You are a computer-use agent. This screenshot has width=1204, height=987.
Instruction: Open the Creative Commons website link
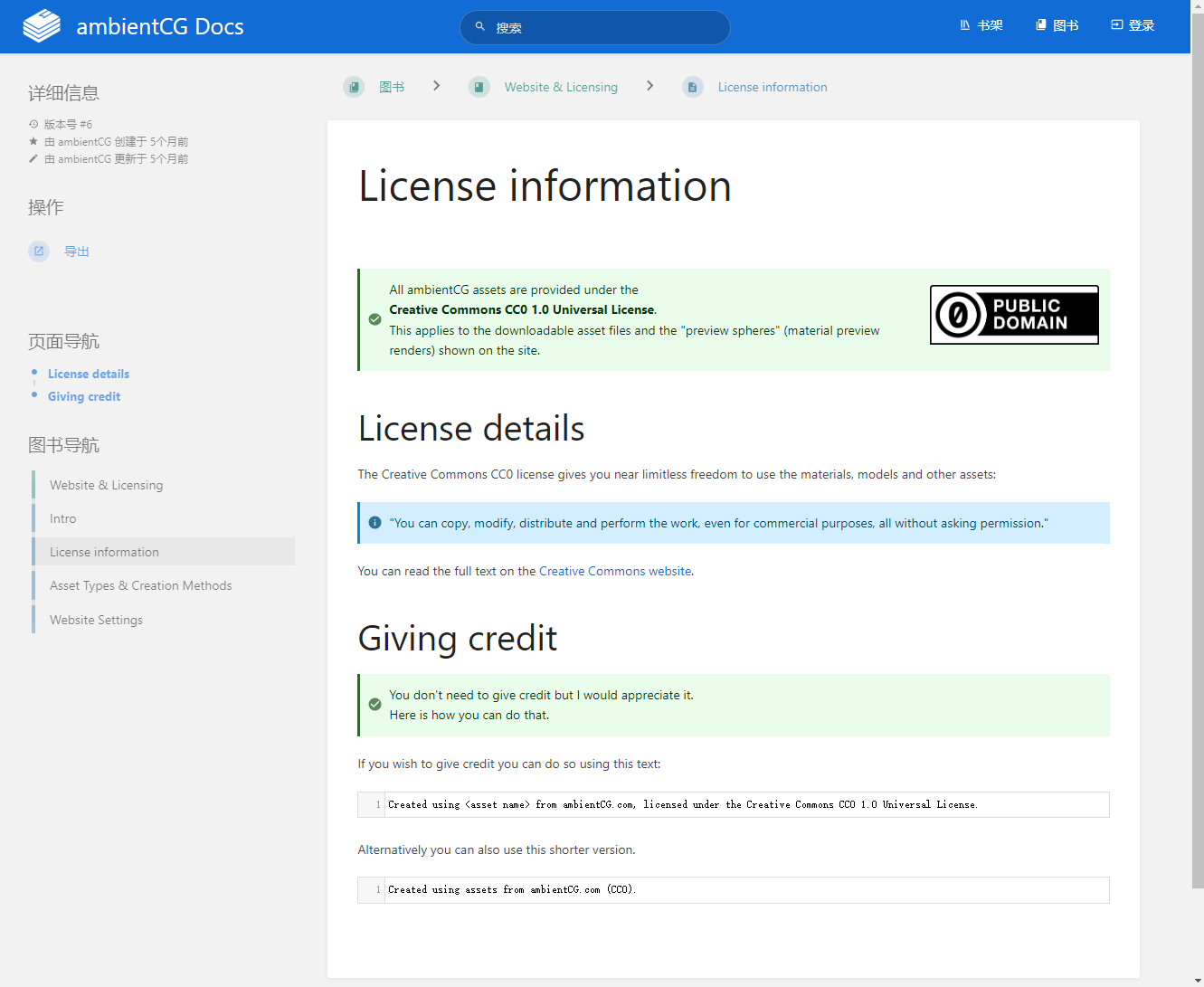615,571
